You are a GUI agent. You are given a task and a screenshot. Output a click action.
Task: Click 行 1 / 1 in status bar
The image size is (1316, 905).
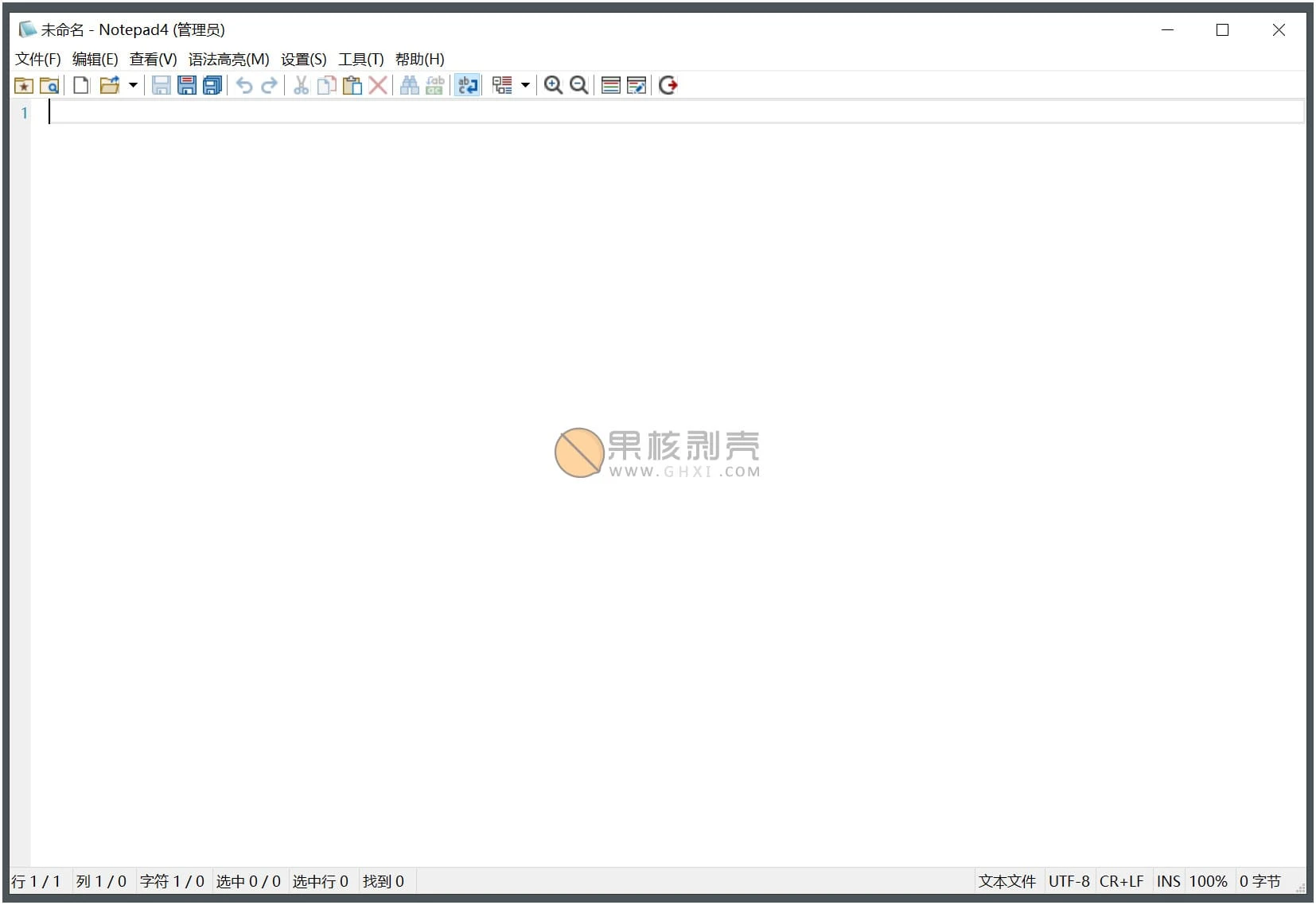pos(37,881)
